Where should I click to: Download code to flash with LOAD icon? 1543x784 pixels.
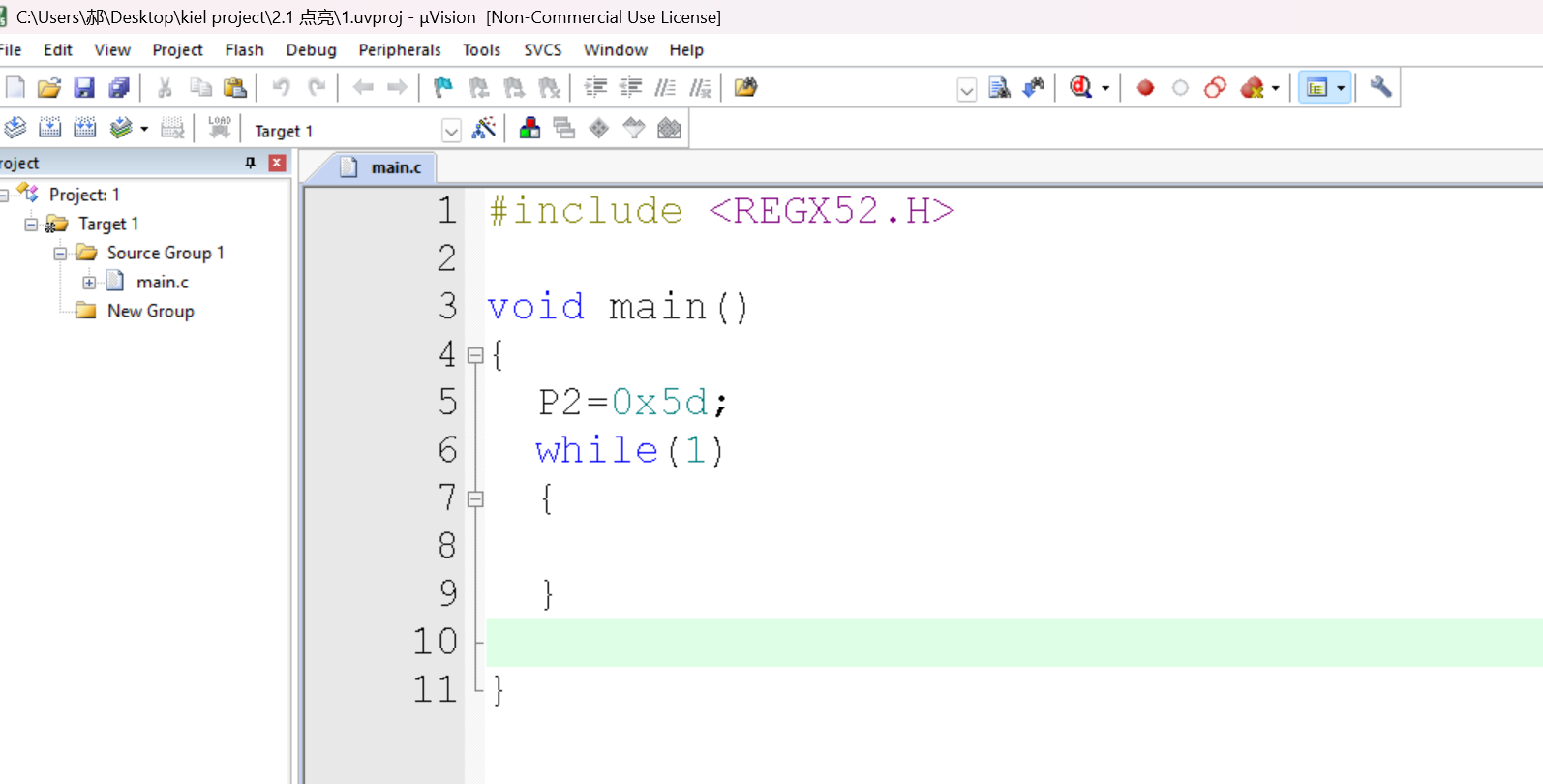click(x=220, y=128)
